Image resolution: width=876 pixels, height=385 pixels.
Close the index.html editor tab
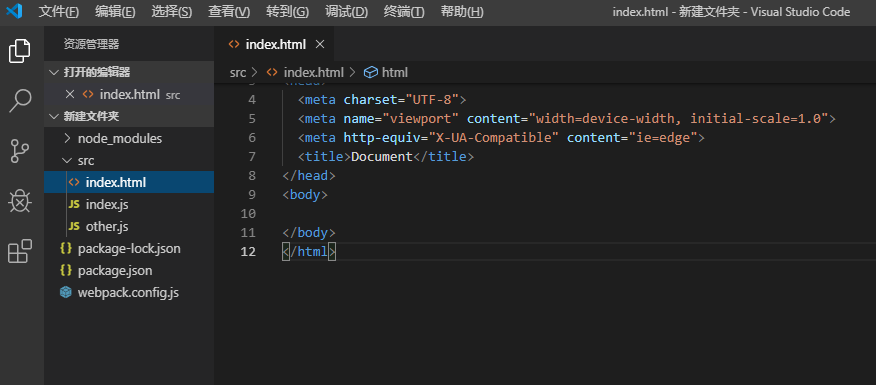click(320, 44)
